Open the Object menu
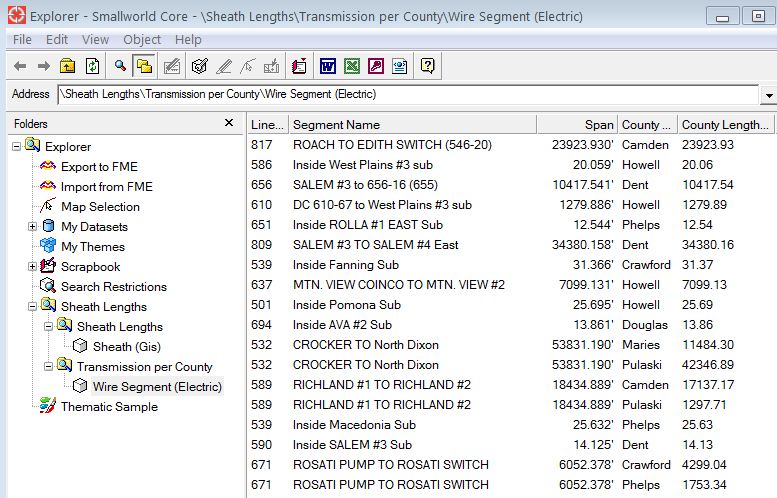 point(142,40)
